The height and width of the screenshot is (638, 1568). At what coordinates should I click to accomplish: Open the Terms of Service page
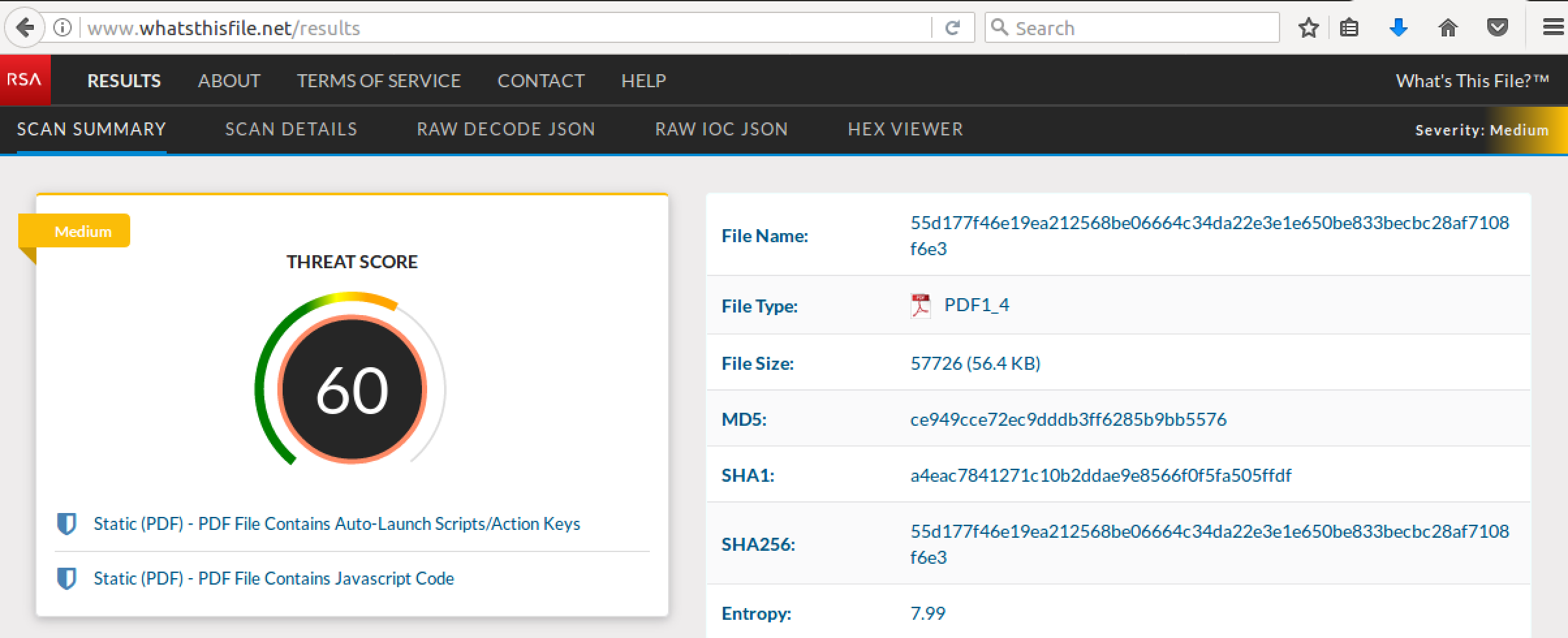tap(379, 81)
